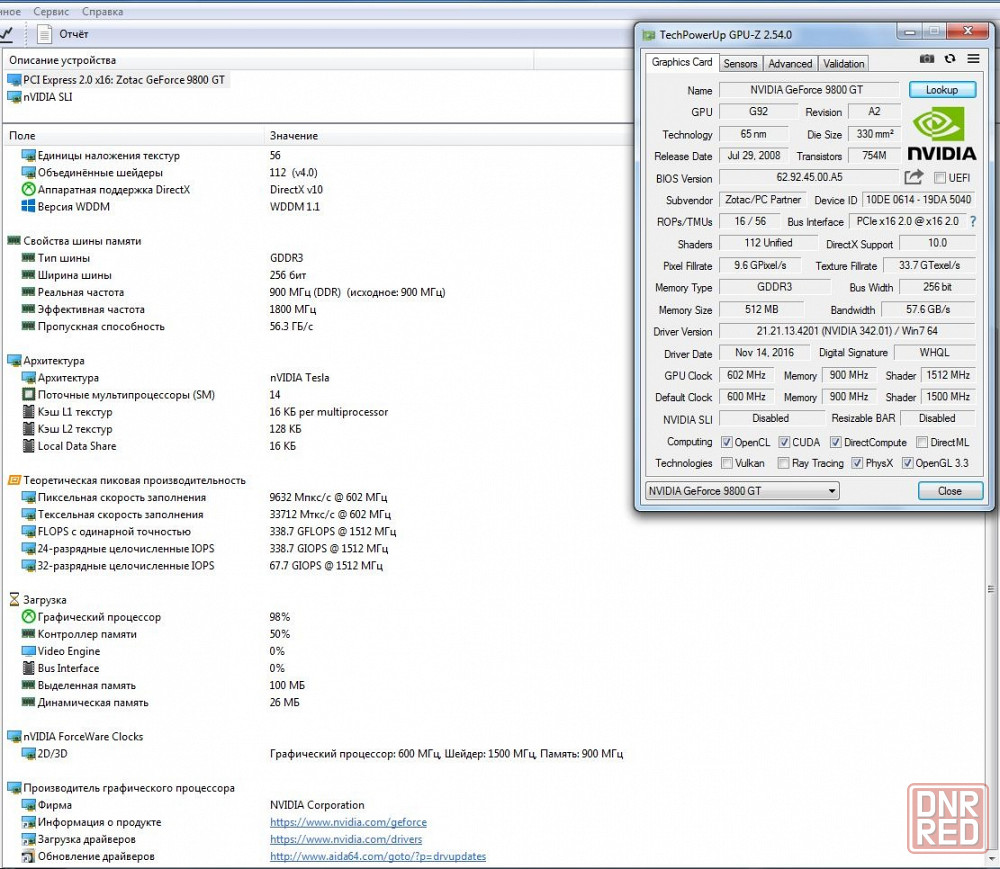Click the monitor icon beside Video Engine
This screenshot has width=1000, height=869.
28,651
